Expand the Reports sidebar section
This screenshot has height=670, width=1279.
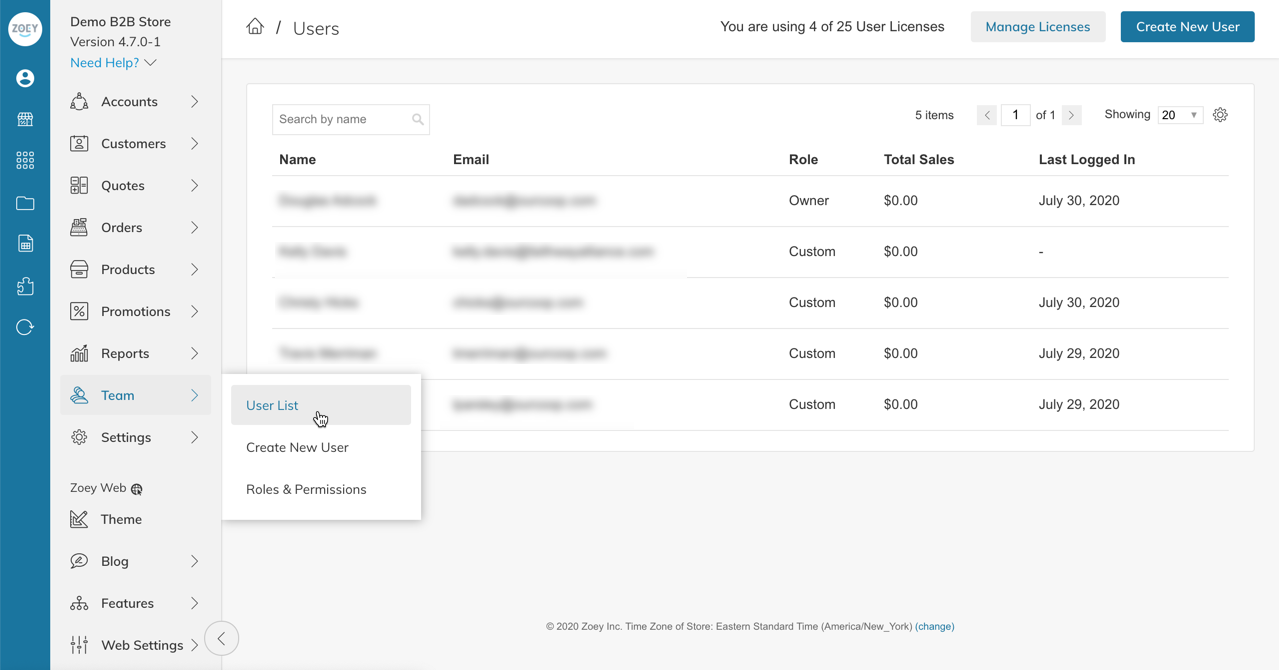tap(135, 353)
